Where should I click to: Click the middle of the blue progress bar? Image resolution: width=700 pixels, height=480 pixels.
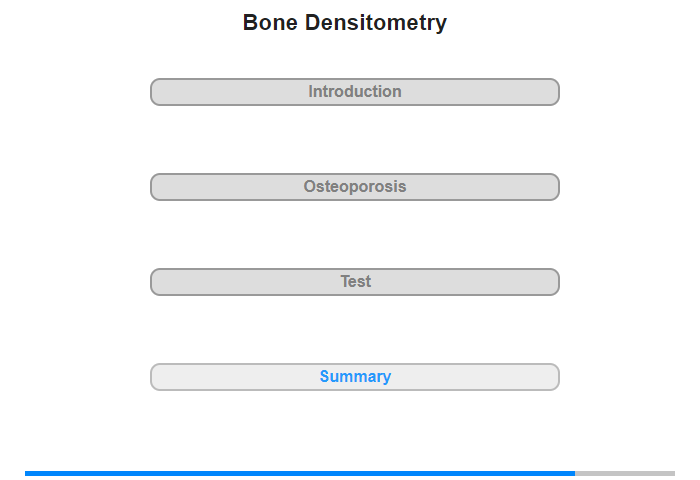[x=300, y=473]
